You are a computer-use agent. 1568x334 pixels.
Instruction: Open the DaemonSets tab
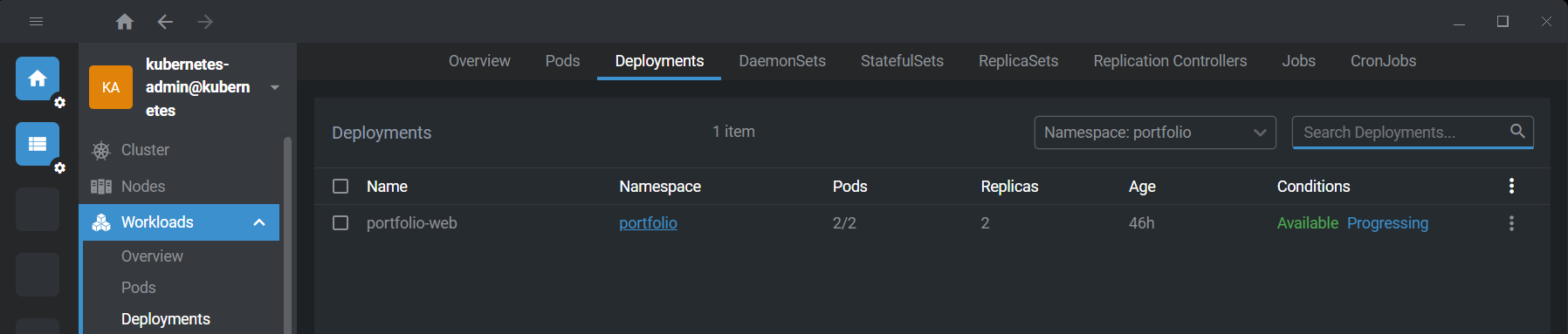coord(782,61)
